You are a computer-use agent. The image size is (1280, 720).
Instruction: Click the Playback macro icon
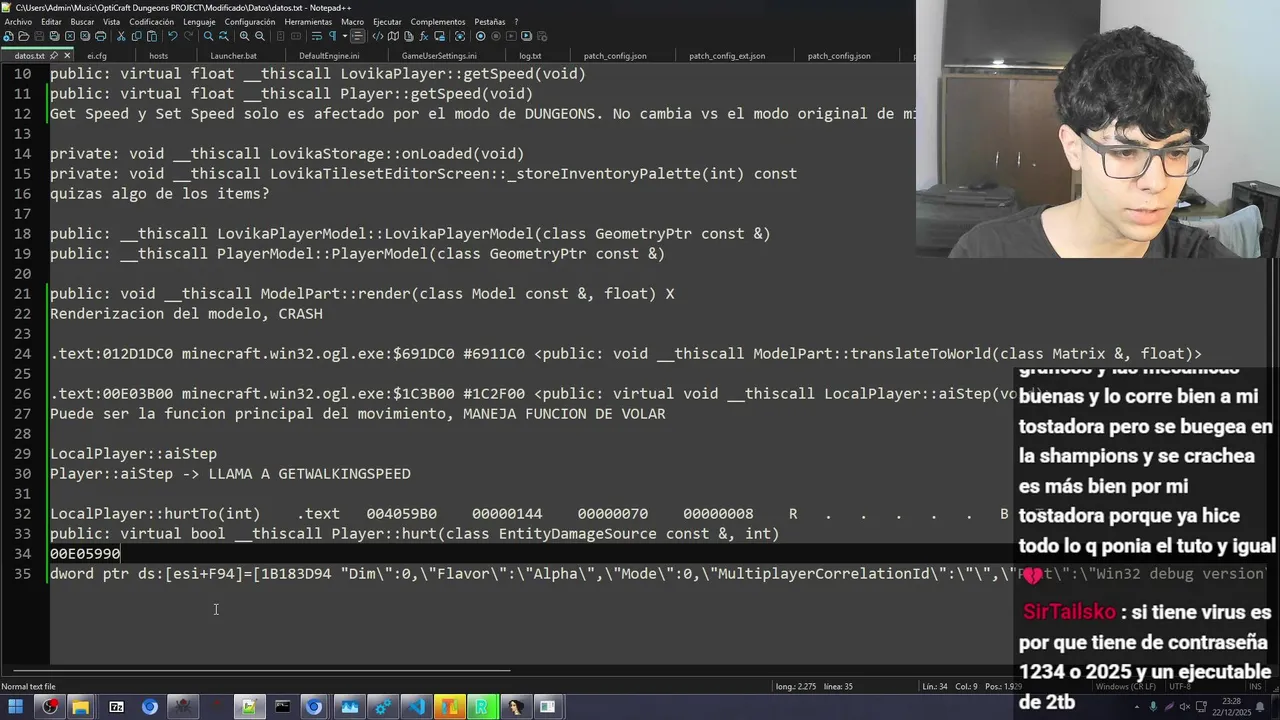(511, 36)
